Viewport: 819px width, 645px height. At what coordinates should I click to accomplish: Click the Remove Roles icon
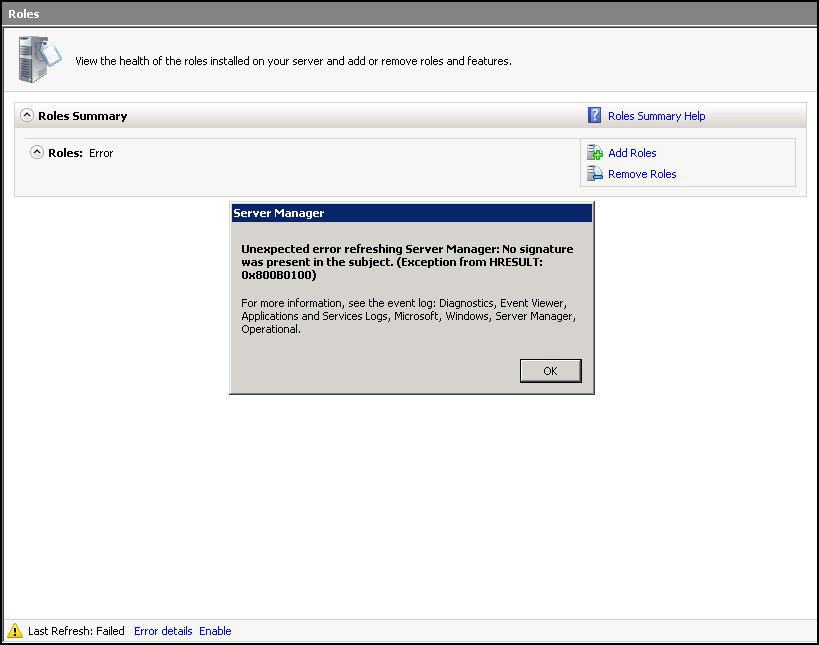(594, 173)
